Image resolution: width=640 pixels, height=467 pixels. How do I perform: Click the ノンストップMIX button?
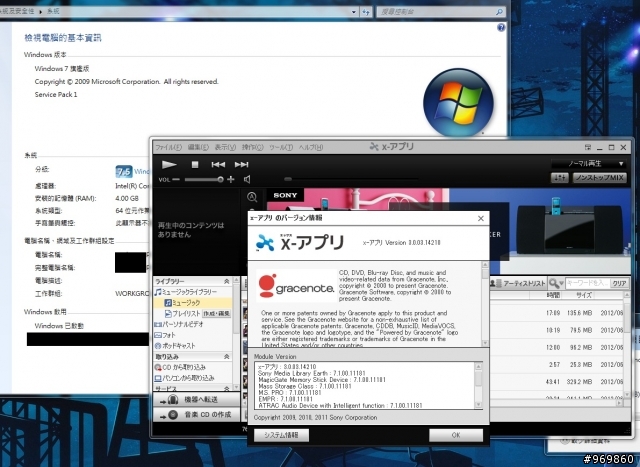(x=600, y=178)
